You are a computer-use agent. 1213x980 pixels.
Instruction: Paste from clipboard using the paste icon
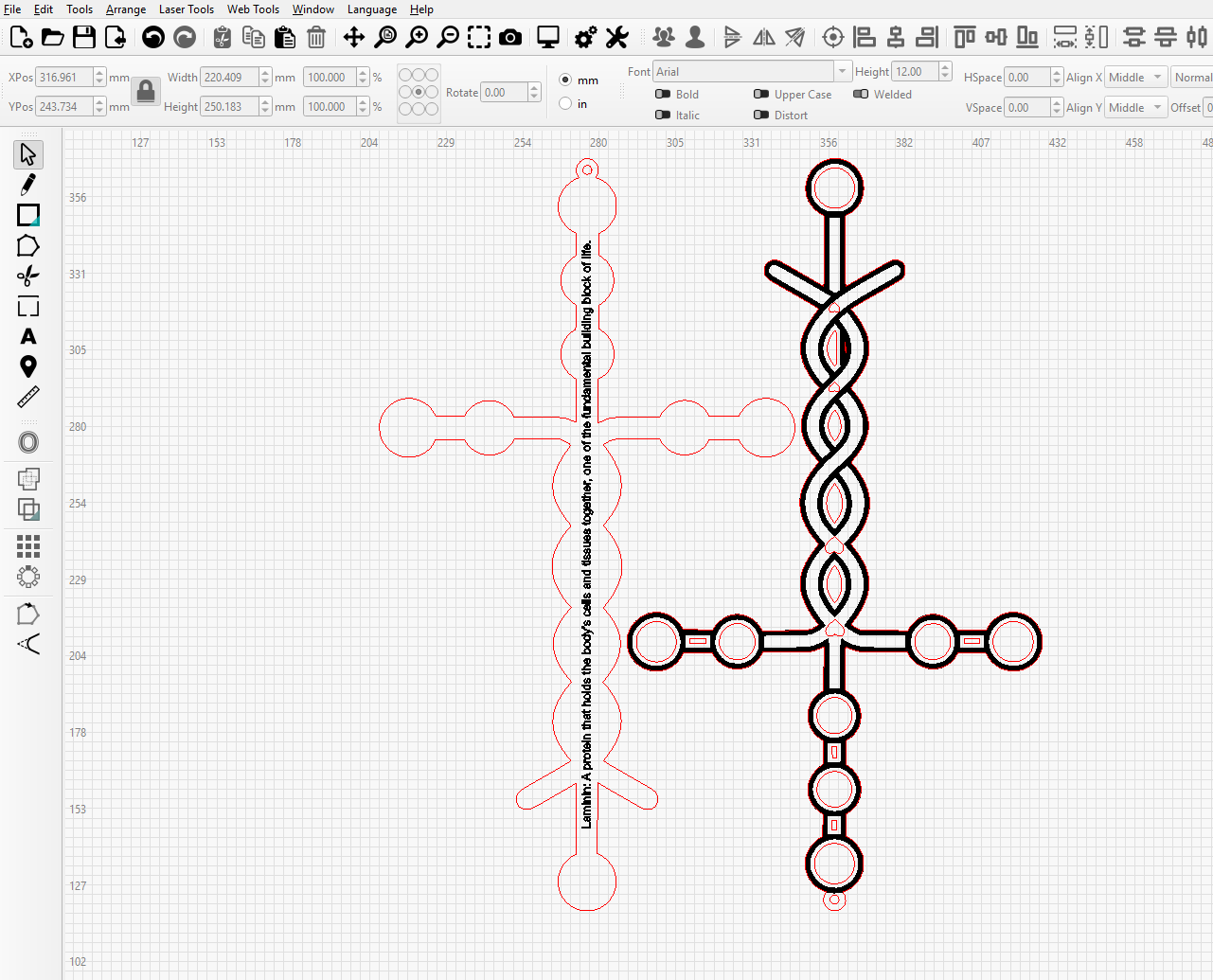pos(285,37)
